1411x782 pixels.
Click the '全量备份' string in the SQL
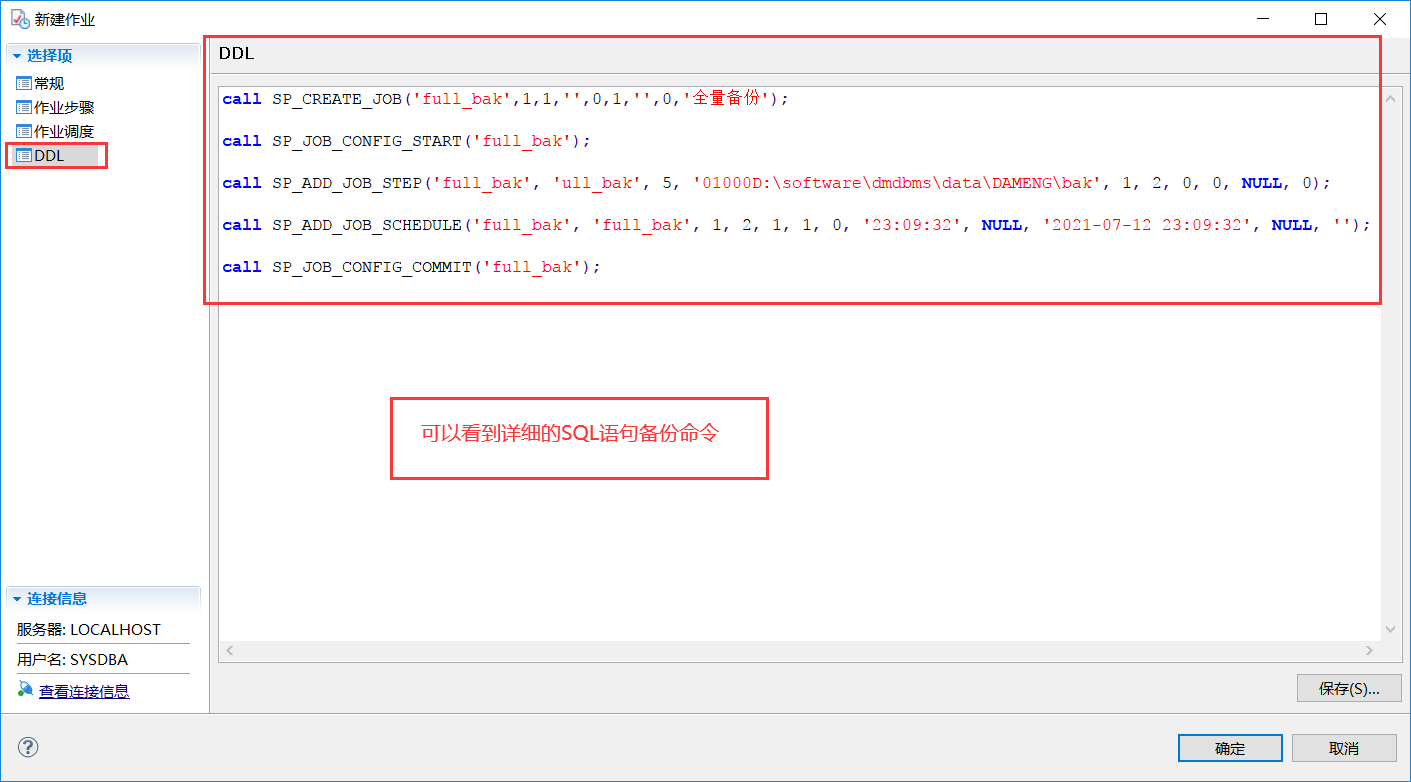click(x=727, y=99)
